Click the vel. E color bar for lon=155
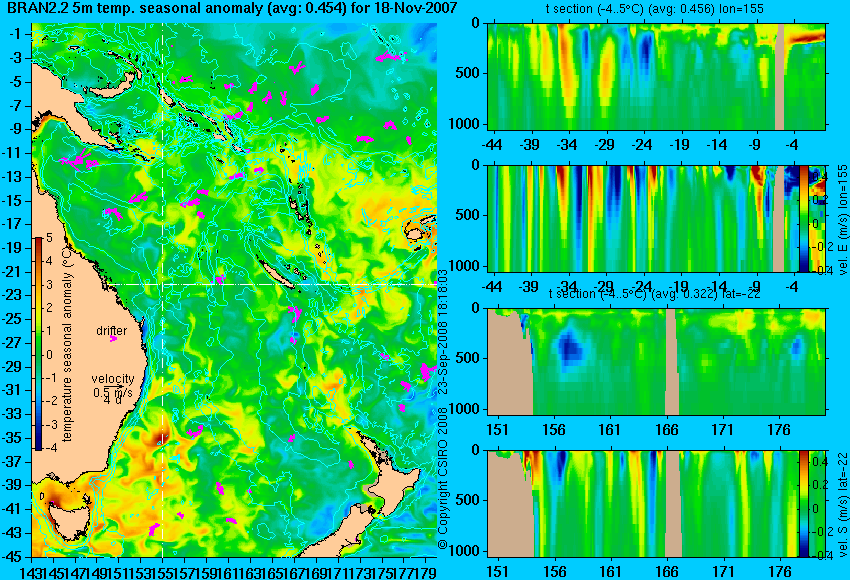Screen dimensions: 850x580 [x=804, y=218]
